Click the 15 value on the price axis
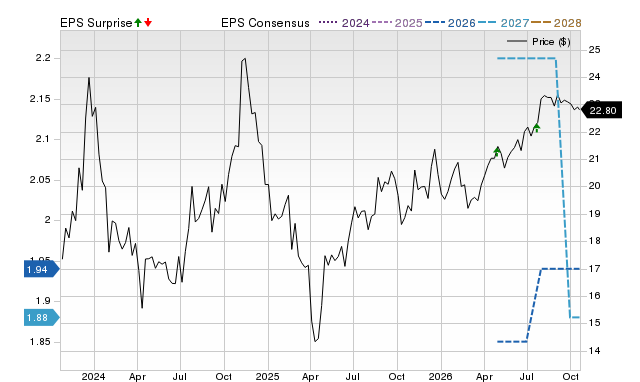 click(594, 323)
